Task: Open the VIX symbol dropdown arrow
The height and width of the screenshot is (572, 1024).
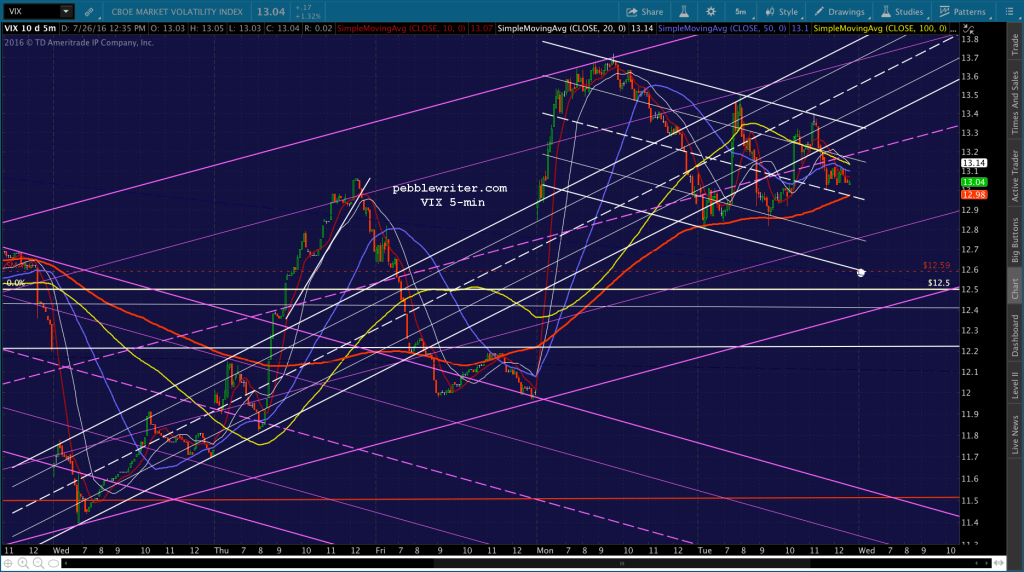Action: (x=66, y=12)
